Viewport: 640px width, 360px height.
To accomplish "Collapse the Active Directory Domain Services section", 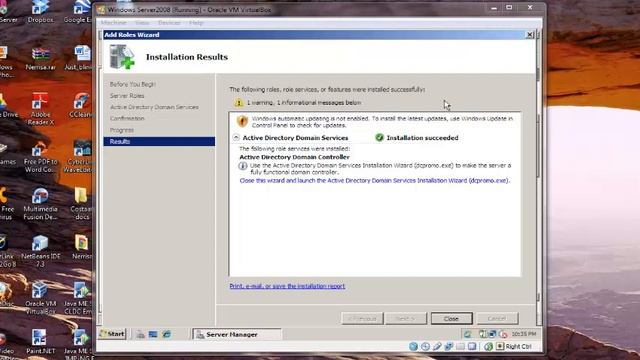I will 236,138.
